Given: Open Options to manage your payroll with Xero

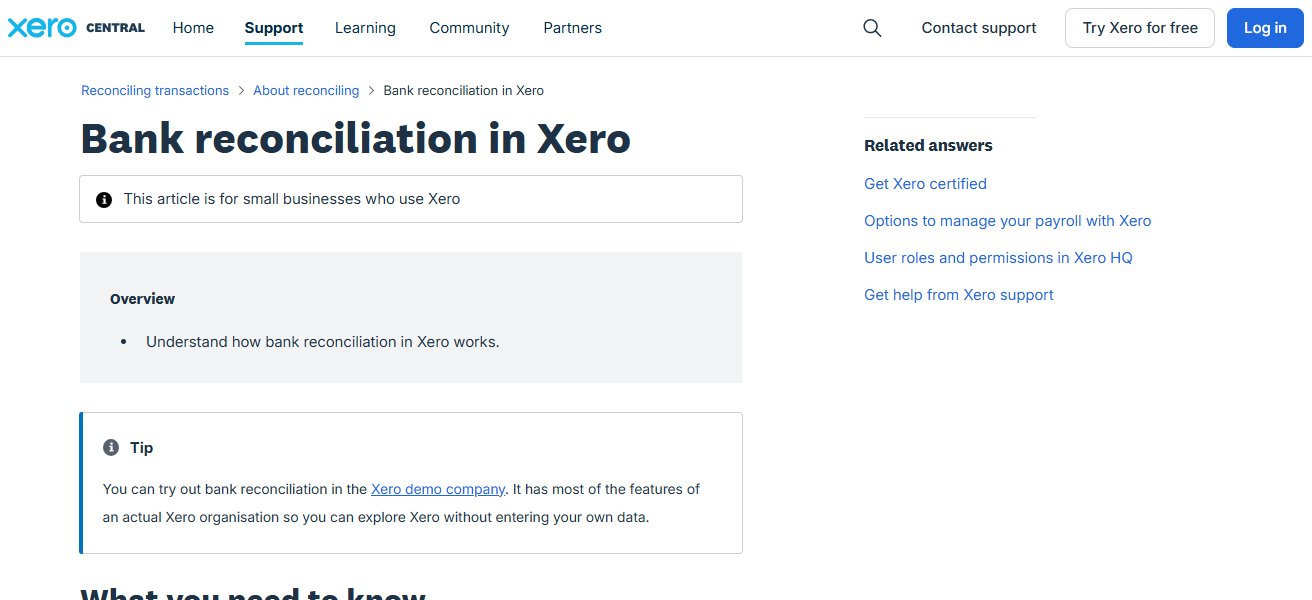Looking at the screenshot, I should pos(1007,221).
